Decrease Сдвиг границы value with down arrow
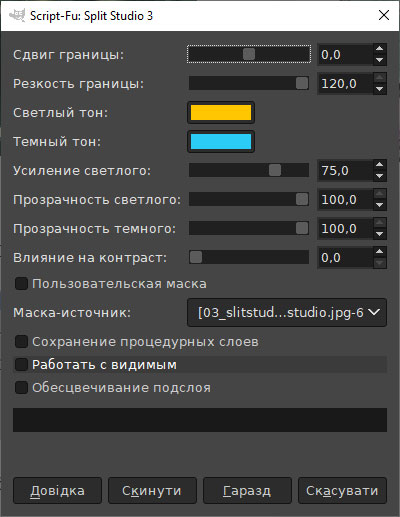Viewport: 400px width, 517px height. click(379, 60)
